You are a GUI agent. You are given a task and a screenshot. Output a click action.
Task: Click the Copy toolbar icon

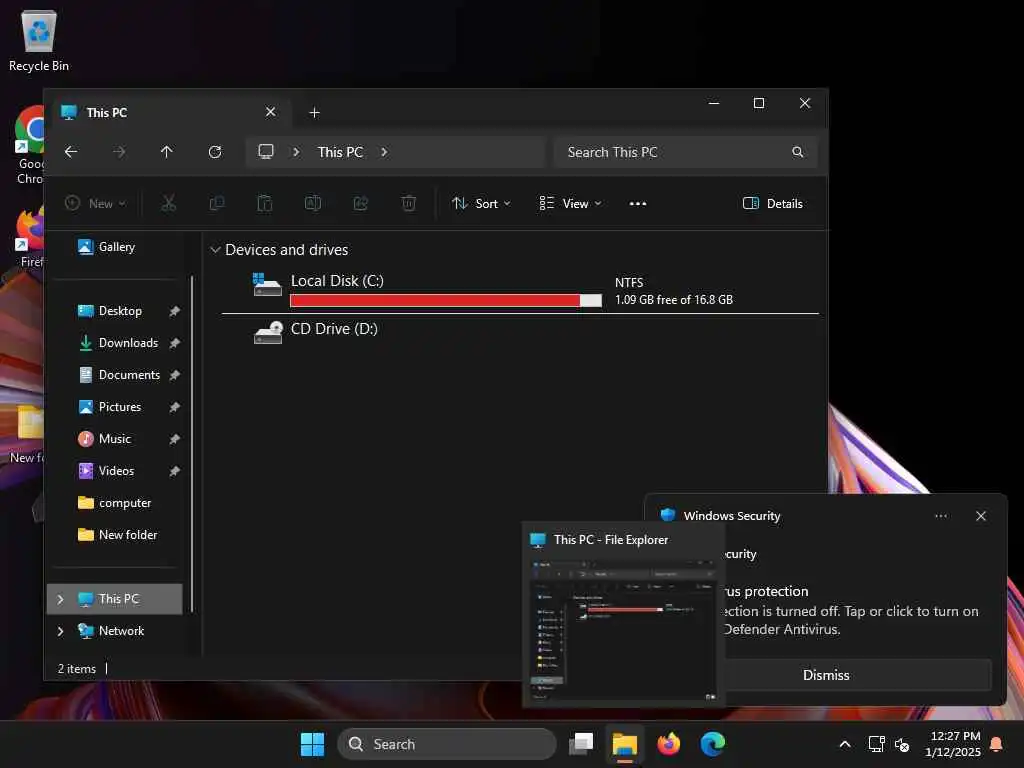coord(217,203)
